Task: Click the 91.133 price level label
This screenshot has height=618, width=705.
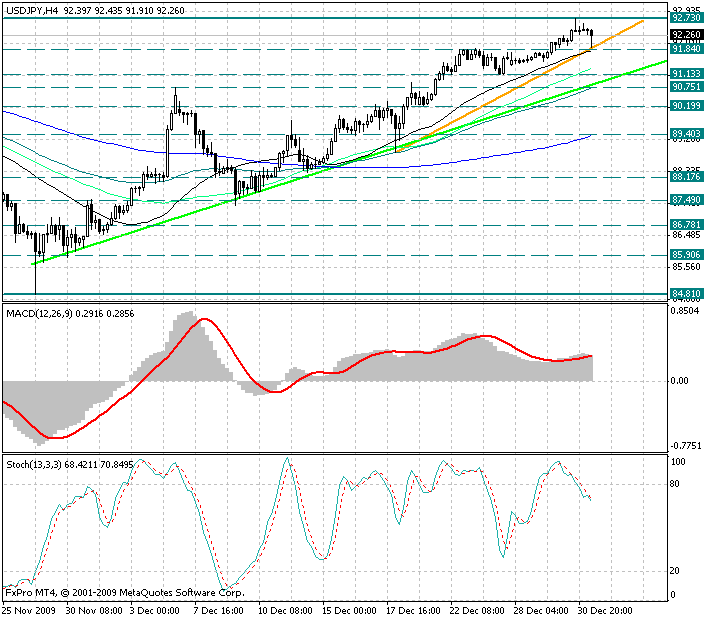Action: [686, 74]
